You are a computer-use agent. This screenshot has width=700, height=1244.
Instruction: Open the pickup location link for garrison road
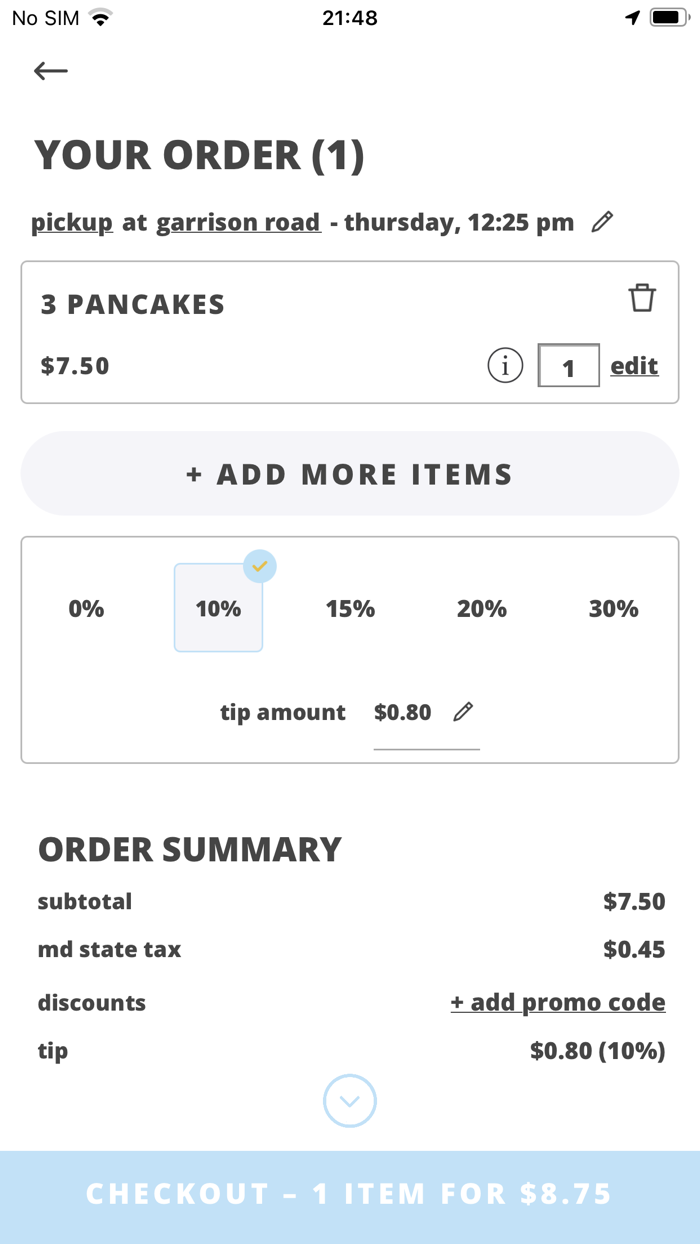239,221
